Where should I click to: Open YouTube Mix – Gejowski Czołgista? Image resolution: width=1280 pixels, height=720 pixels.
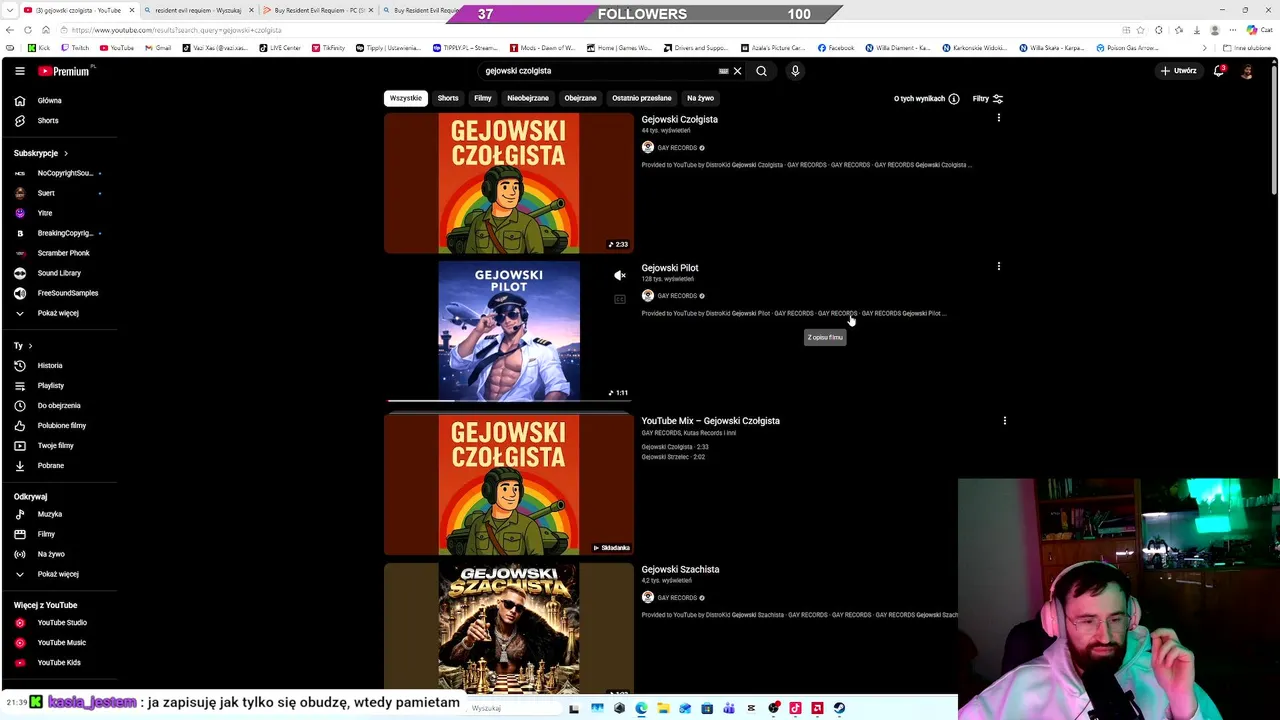[x=711, y=421]
